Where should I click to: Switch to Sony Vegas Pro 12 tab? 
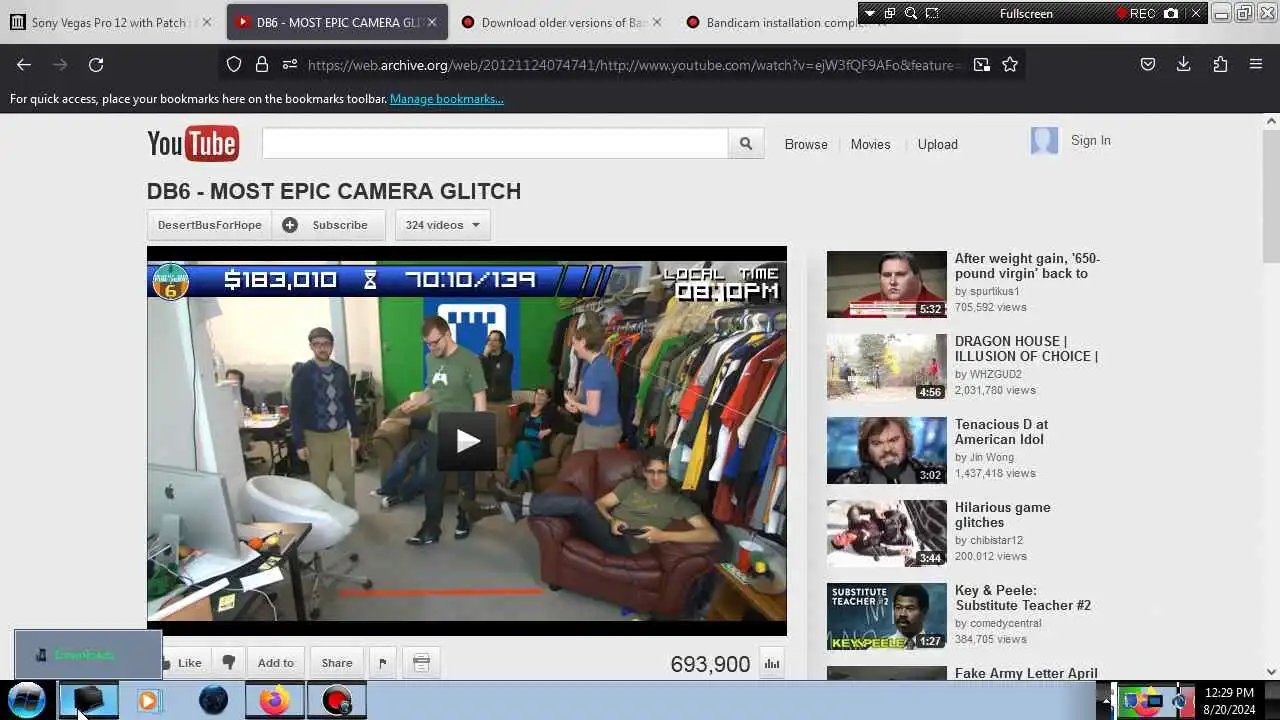108,22
